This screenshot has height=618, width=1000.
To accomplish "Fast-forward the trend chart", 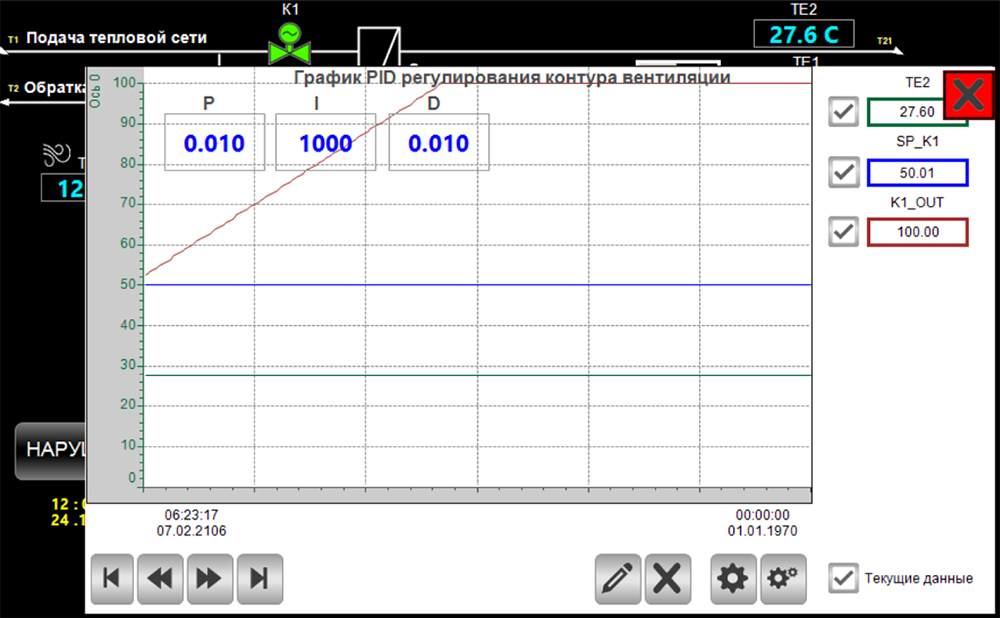I will click(209, 577).
